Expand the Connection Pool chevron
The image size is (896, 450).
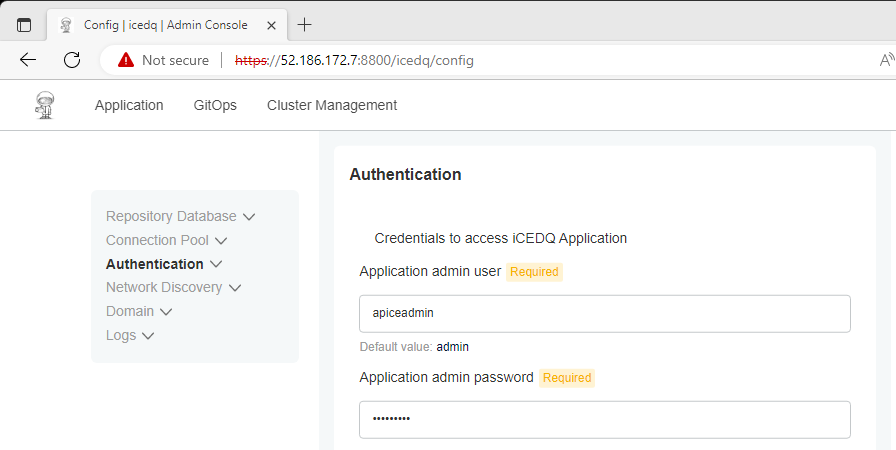point(221,241)
